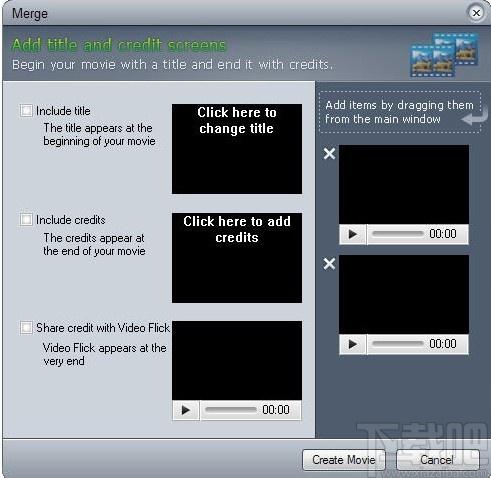Image resolution: width=491 pixels, height=478 pixels.
Task: Click the filmstrip Merge icon in header
Action: tap(444, 55)
